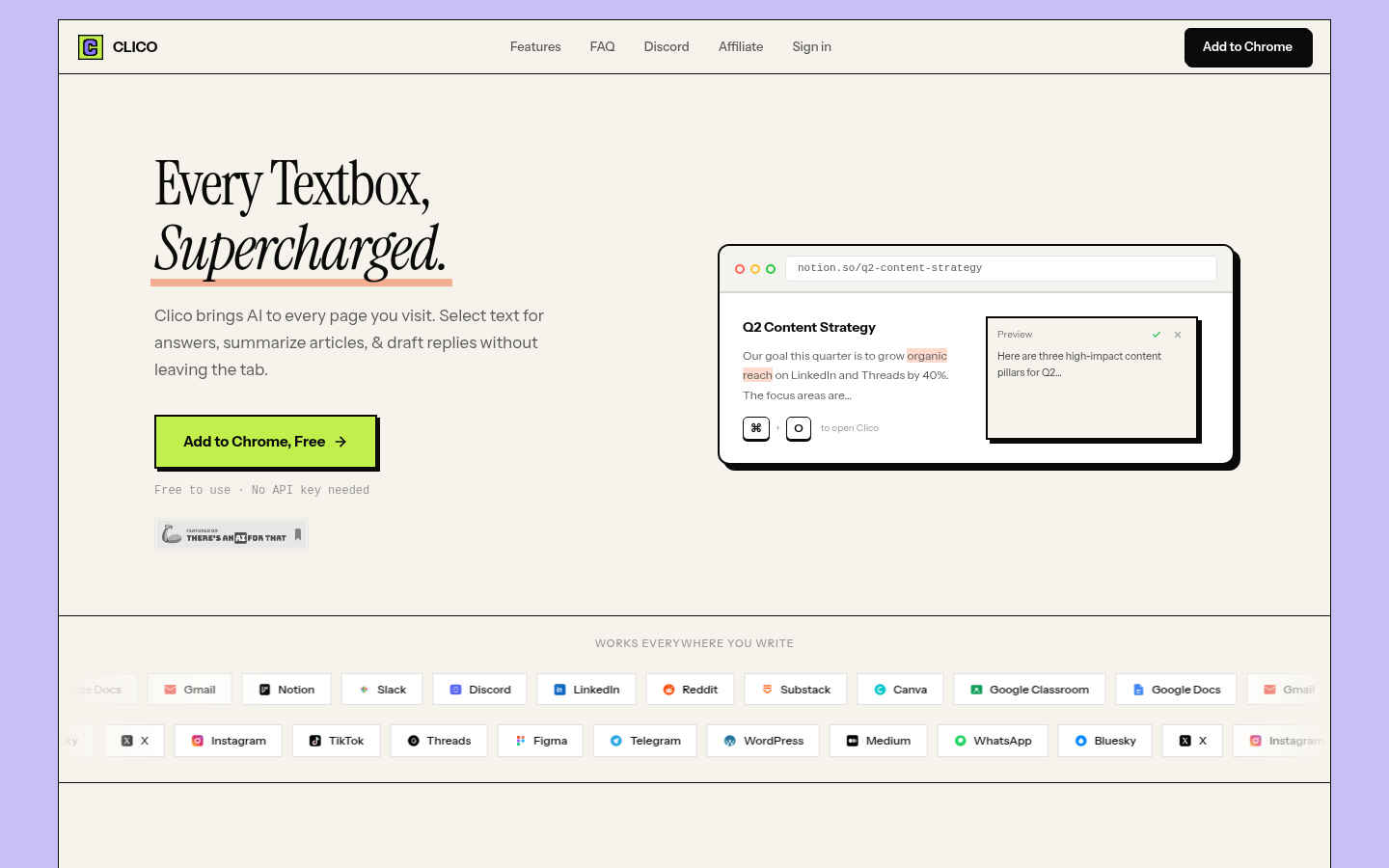Click the Gmail chip beside Notion
This screenshot has height=868, width=1389.
pos(189,690)
